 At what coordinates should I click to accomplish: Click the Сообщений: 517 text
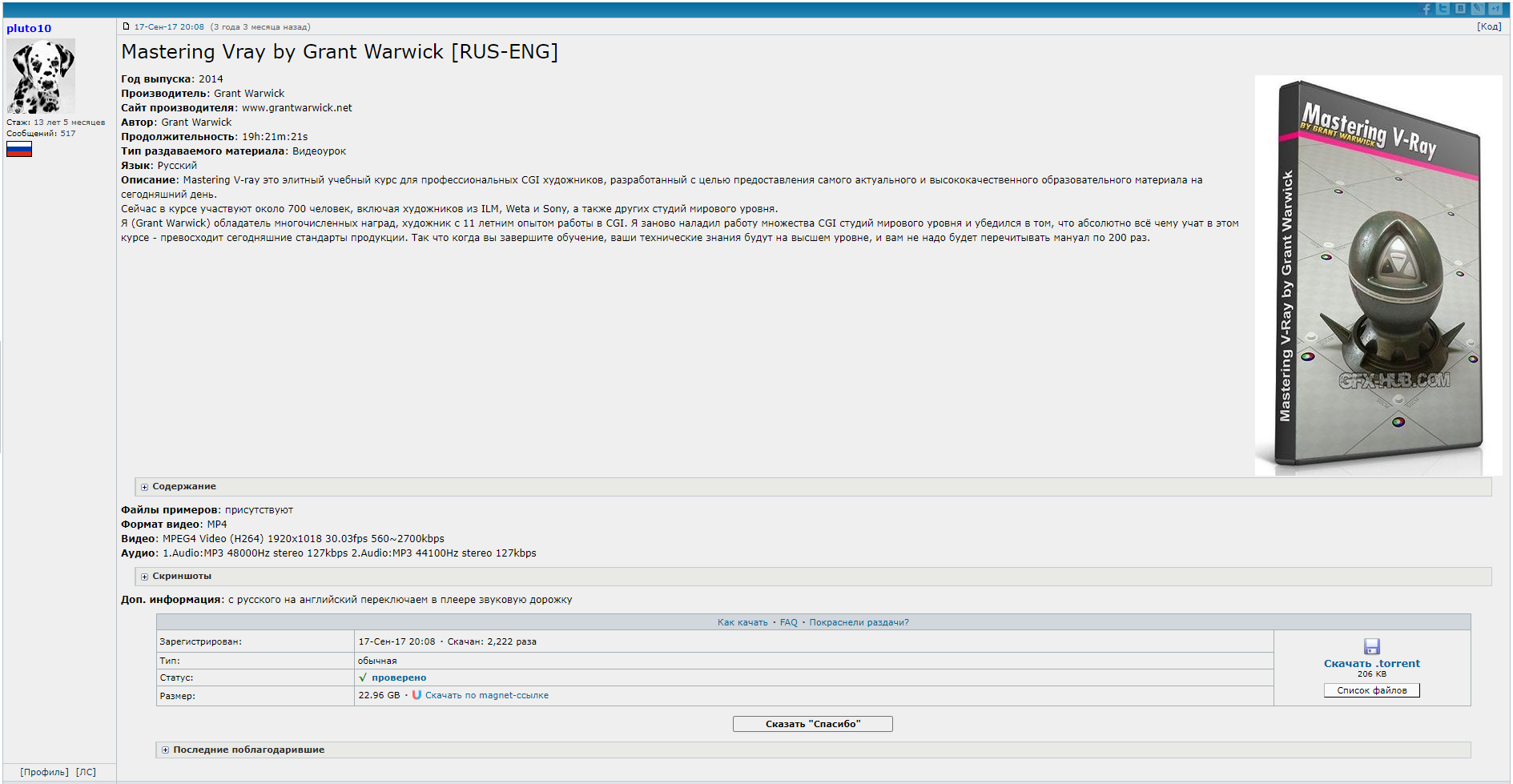click(x=41, y=134)
